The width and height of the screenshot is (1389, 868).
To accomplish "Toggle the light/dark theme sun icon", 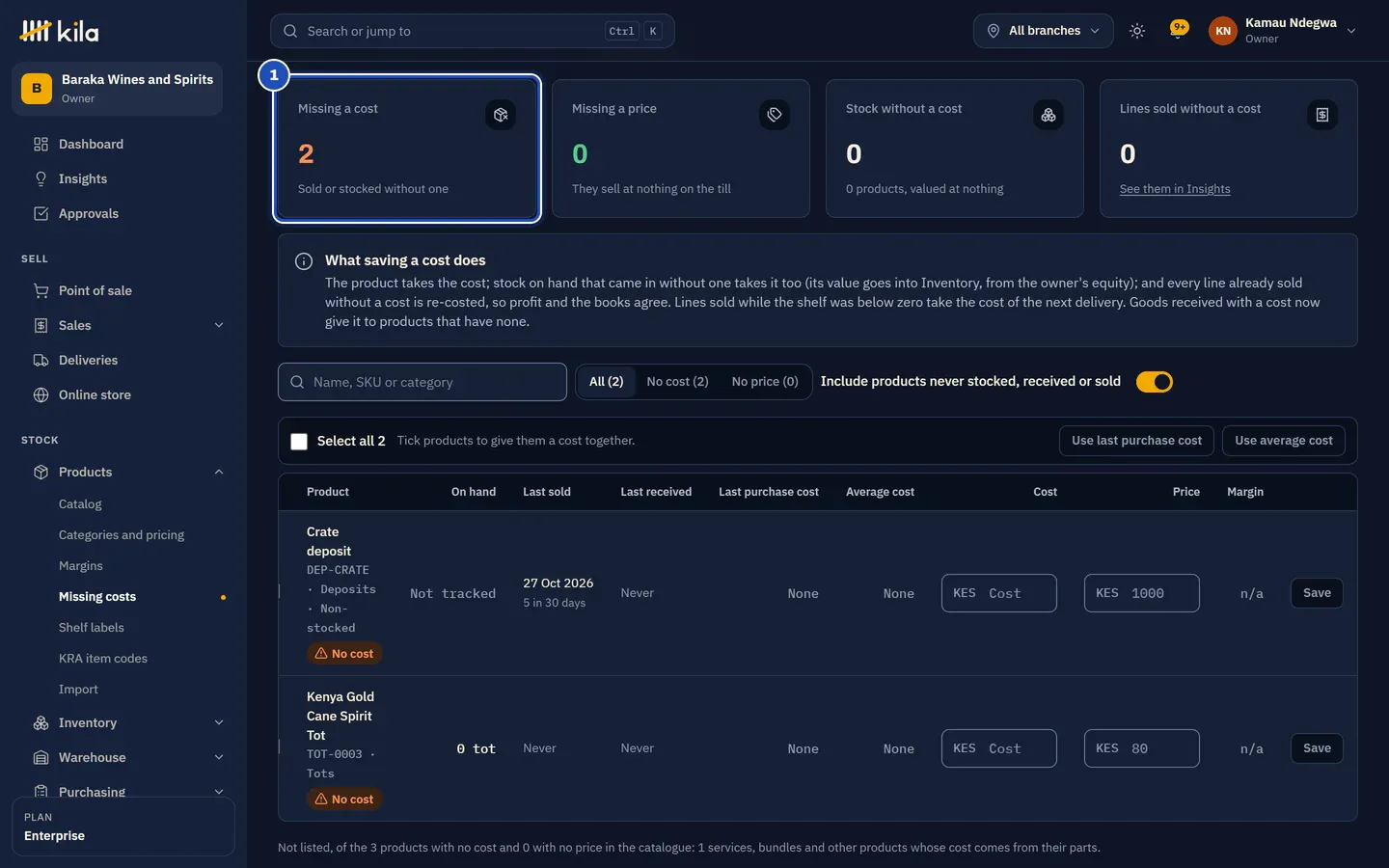I will click(1137, 31).
